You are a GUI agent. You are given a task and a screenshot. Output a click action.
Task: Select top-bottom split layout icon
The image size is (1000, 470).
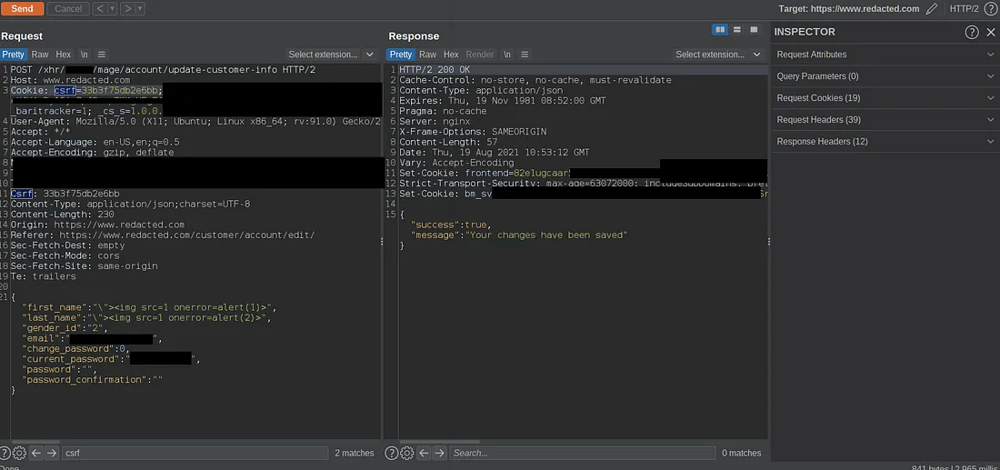737,29
